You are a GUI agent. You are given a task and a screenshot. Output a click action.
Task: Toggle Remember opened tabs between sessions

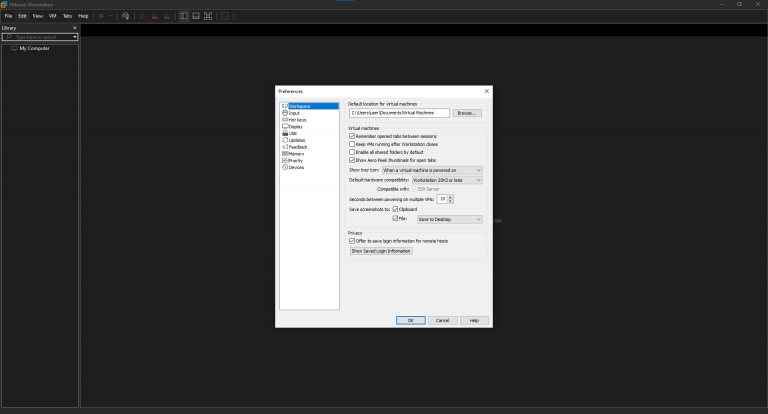tap(352, 136)
